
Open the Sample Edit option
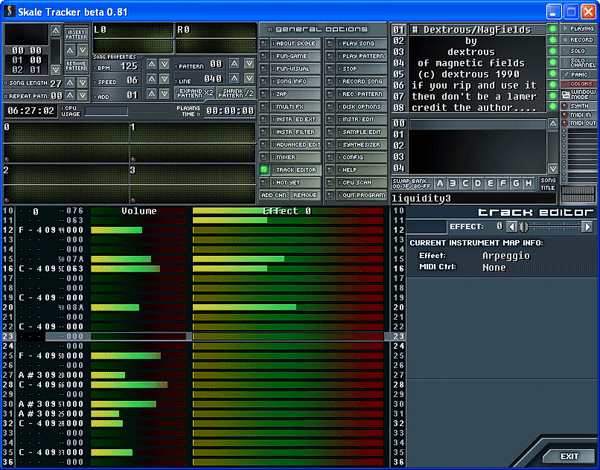coord(362,132)
